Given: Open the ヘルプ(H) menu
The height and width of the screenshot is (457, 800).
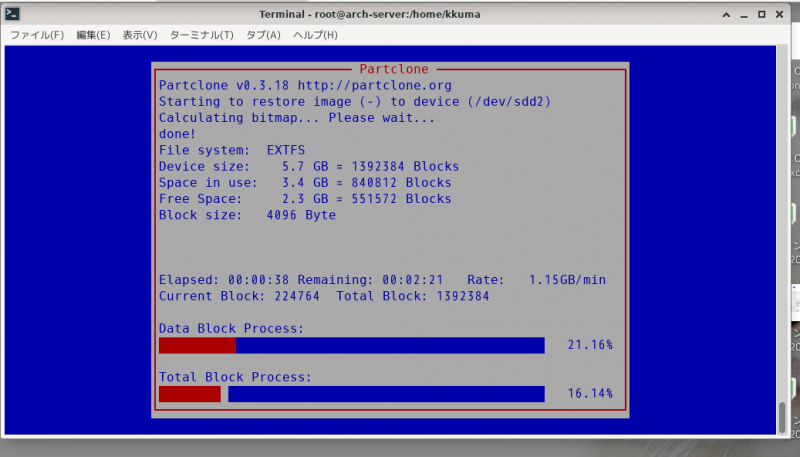Looking at the screenshot, I should [315, 35].
